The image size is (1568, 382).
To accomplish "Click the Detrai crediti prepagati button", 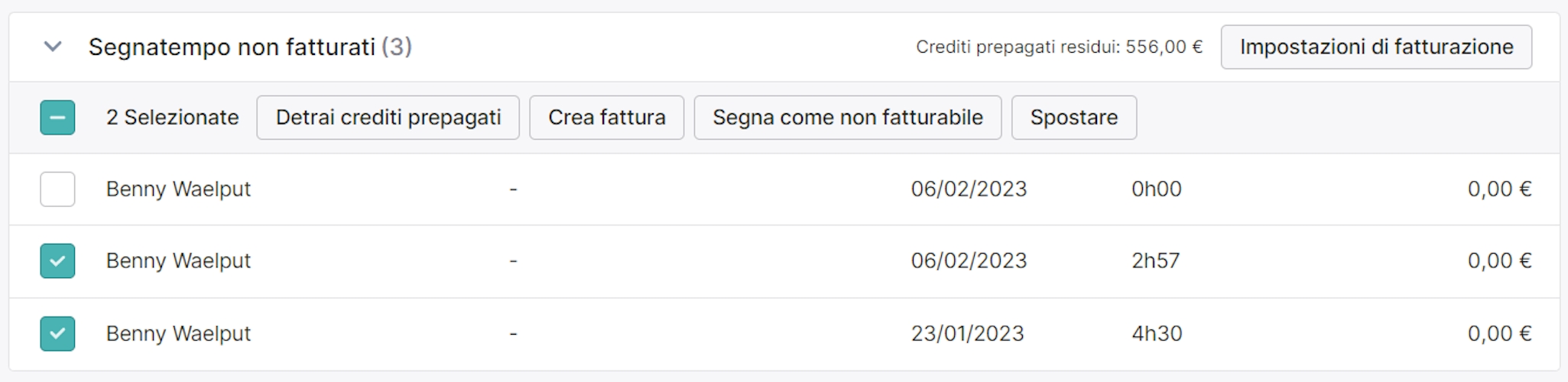I will (x=388, y=118).
